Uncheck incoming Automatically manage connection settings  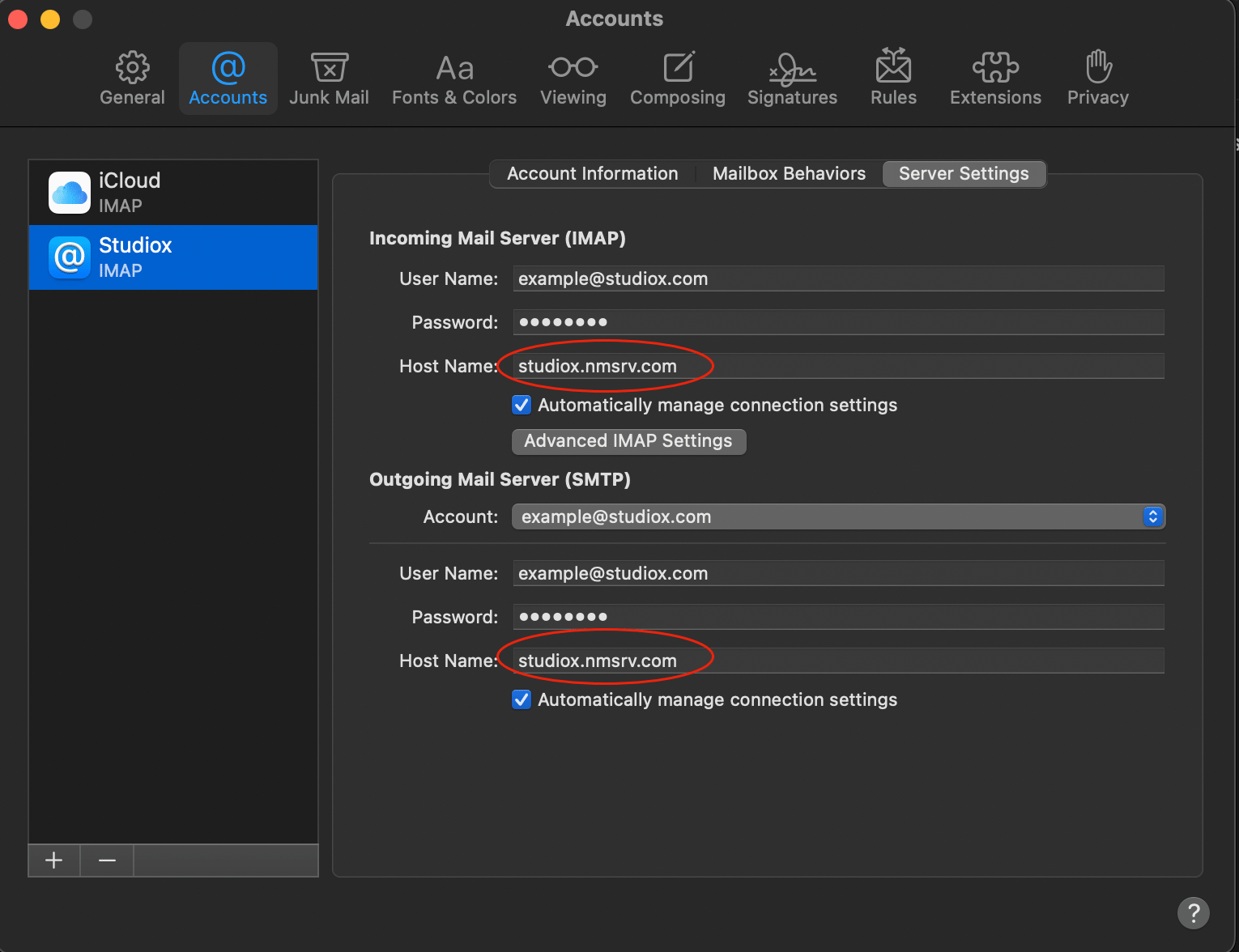tap(522, 405)
